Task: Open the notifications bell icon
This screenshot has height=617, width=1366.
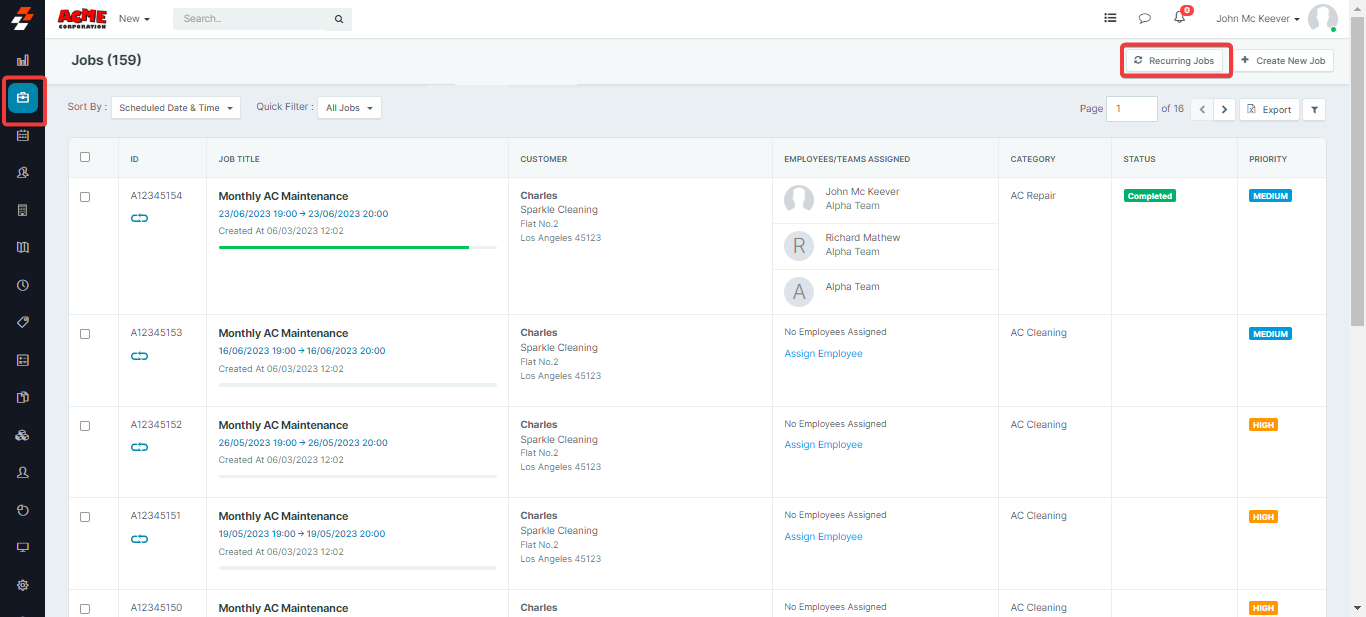Action: (x=1180, y=18)
